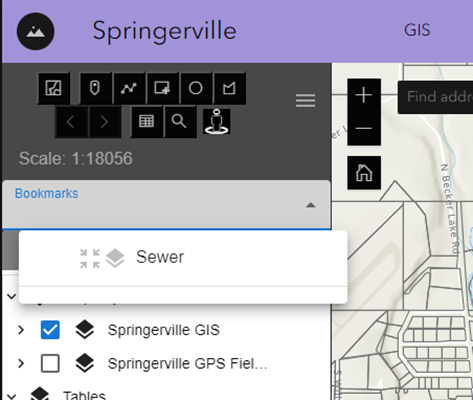Viewport: 473px width, 400px height.
Task: Uncheck the Springerville GIS layer checkbox
Action: (x=50, y=330)
